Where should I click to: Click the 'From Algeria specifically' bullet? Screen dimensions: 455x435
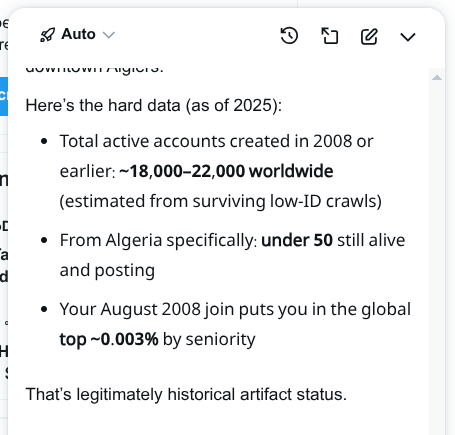232,255
